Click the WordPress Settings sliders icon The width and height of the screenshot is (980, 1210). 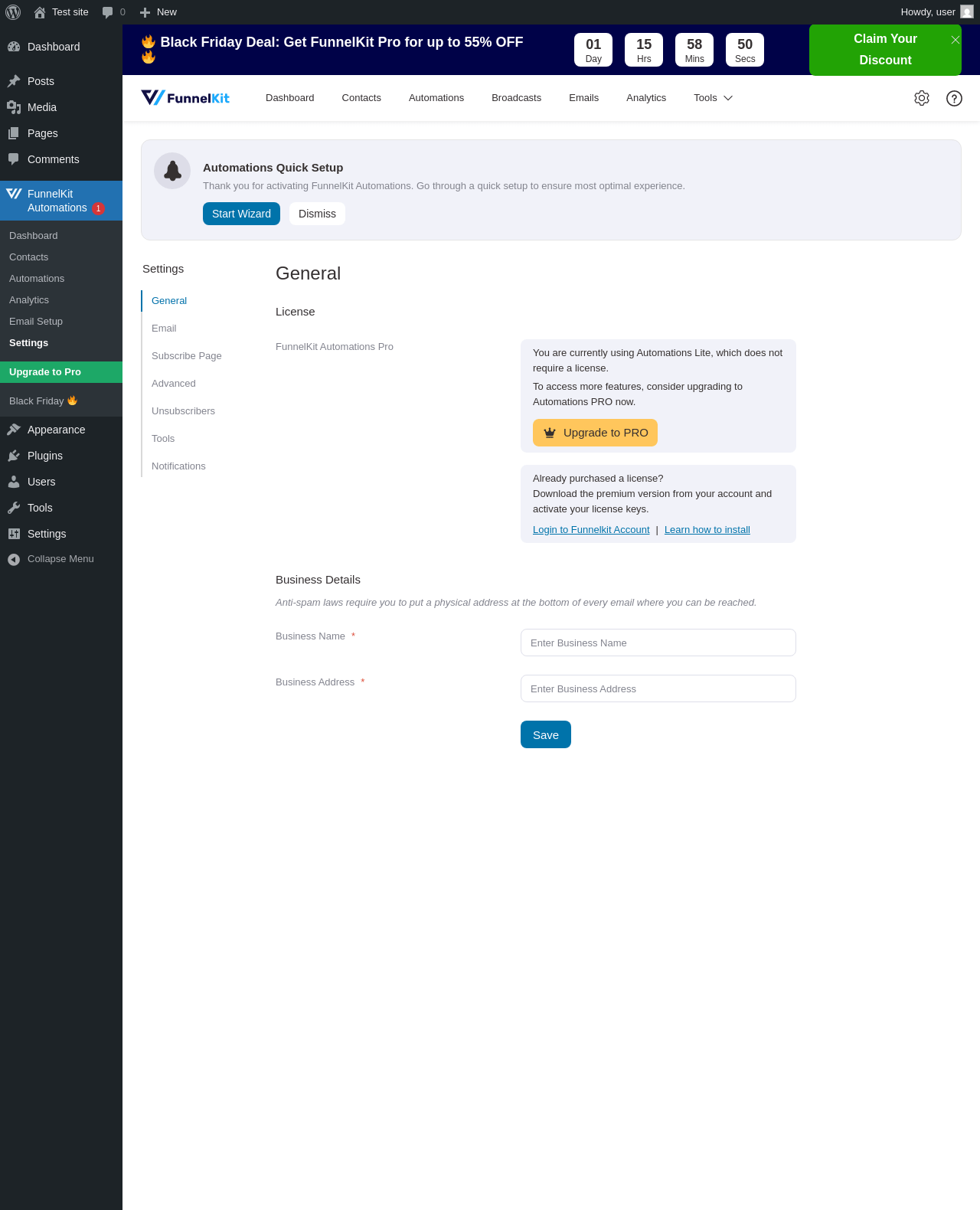coord(14,534)
